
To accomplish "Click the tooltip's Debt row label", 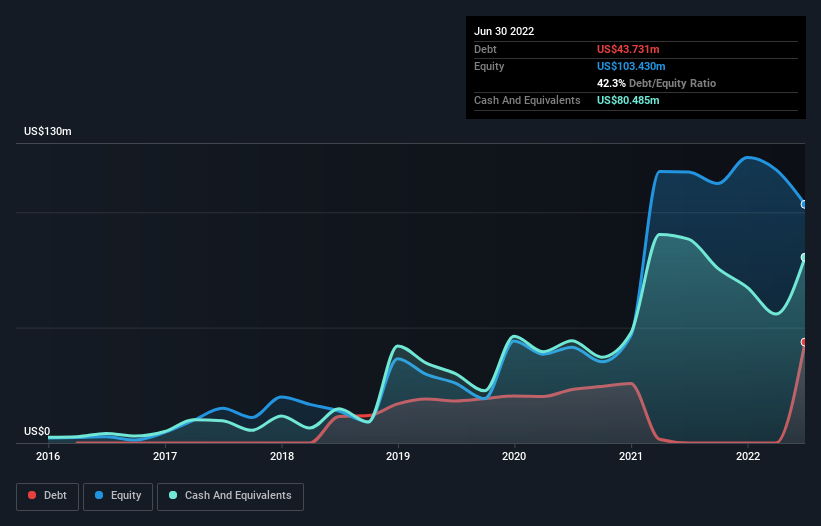I will click(485, 49).
